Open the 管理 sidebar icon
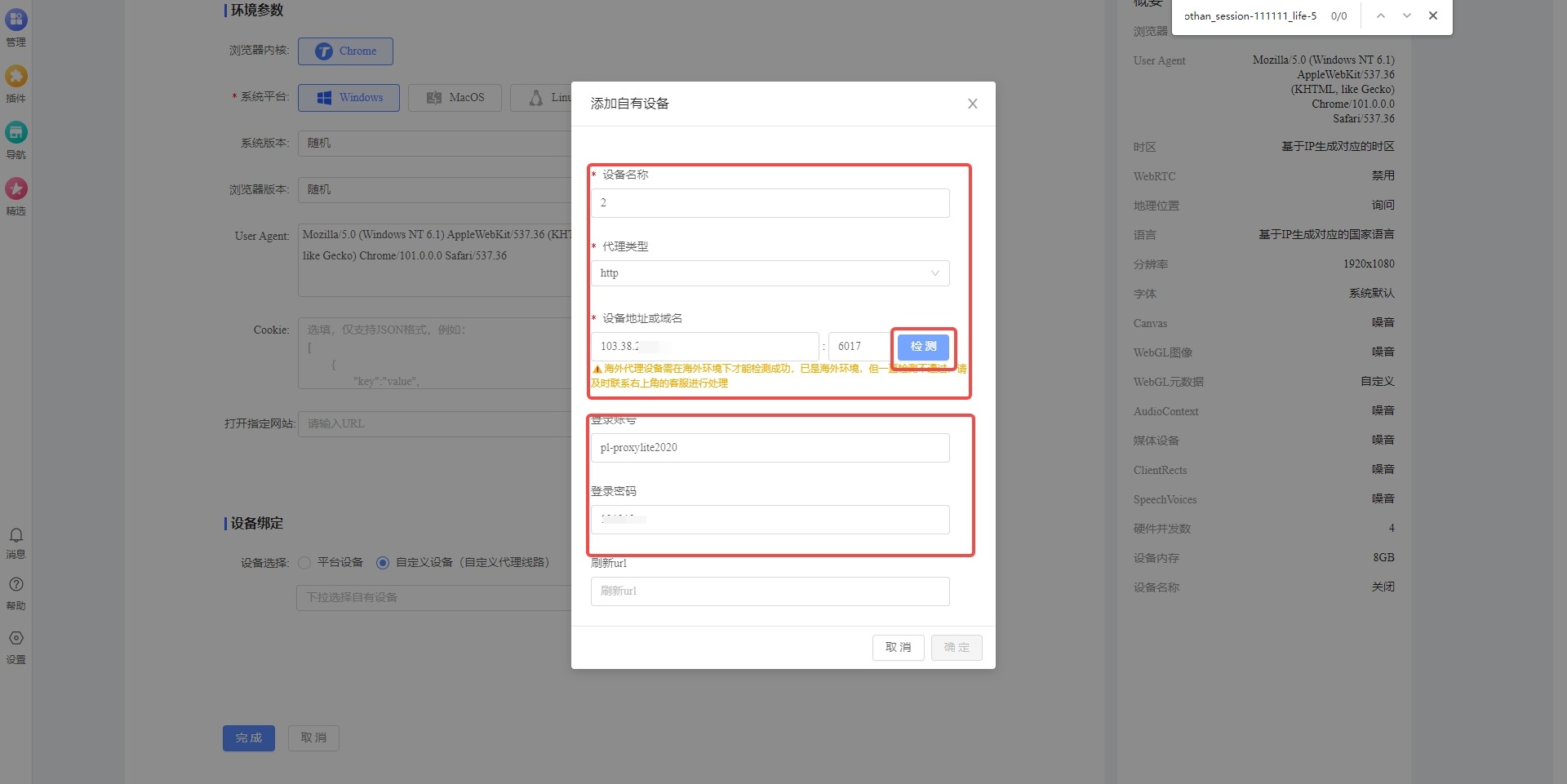Screen dimensions: 1567x784 [x=16, y=20]
